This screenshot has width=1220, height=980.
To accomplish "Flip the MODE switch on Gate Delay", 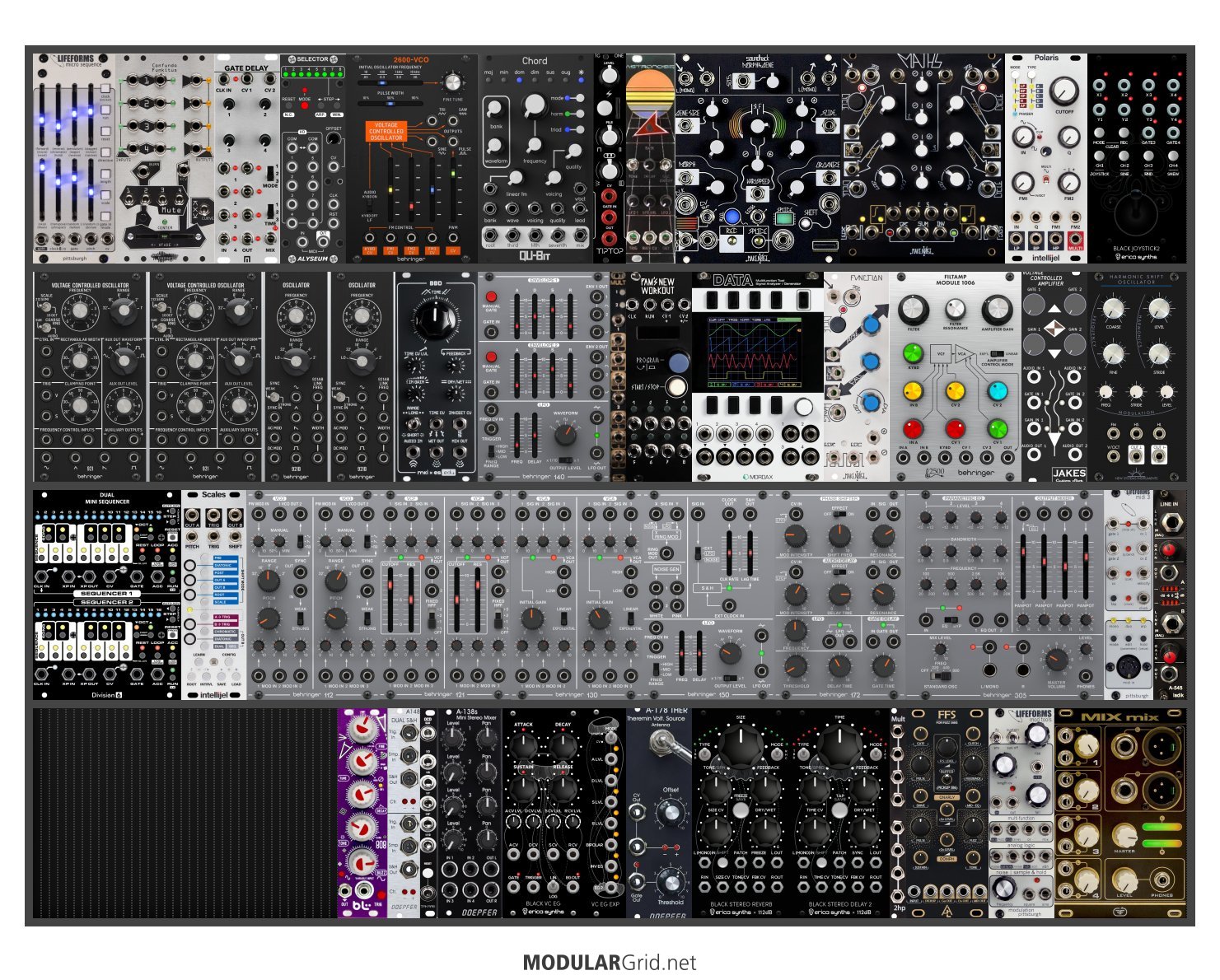I will point(270,174).
